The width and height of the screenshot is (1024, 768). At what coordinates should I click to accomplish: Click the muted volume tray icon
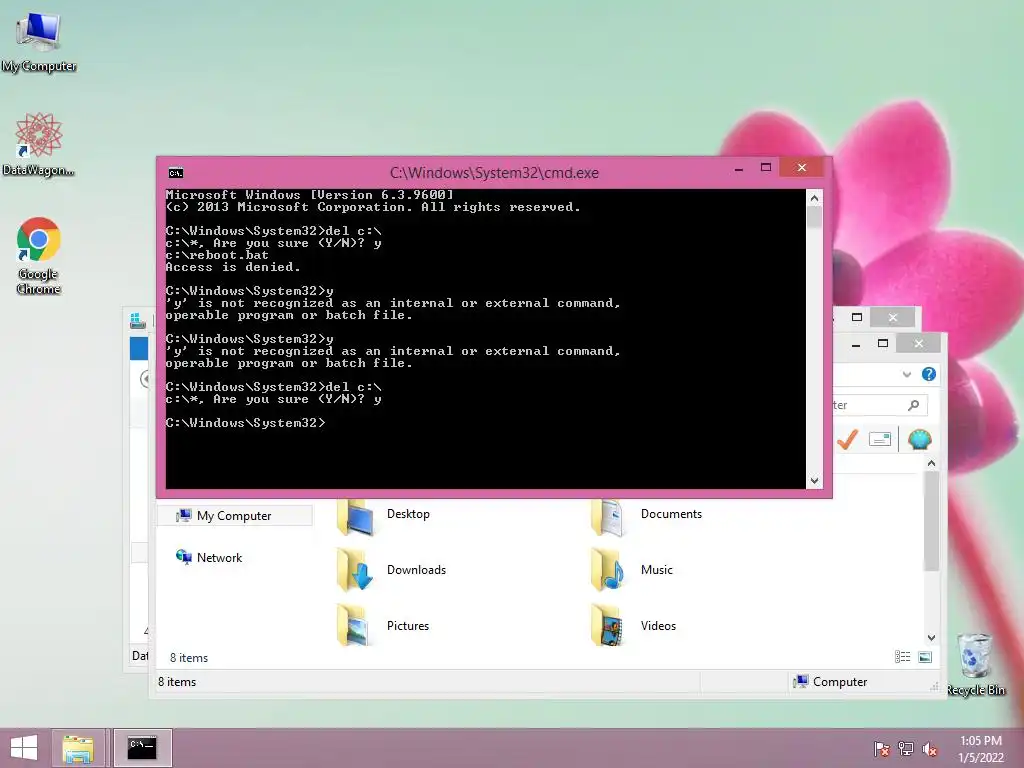click(x=930, y=749)
